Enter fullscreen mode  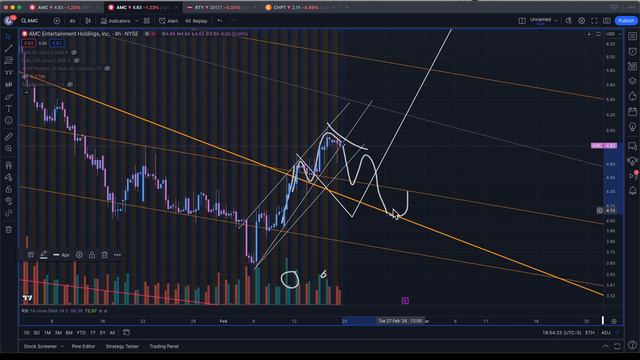click(594, 21)
